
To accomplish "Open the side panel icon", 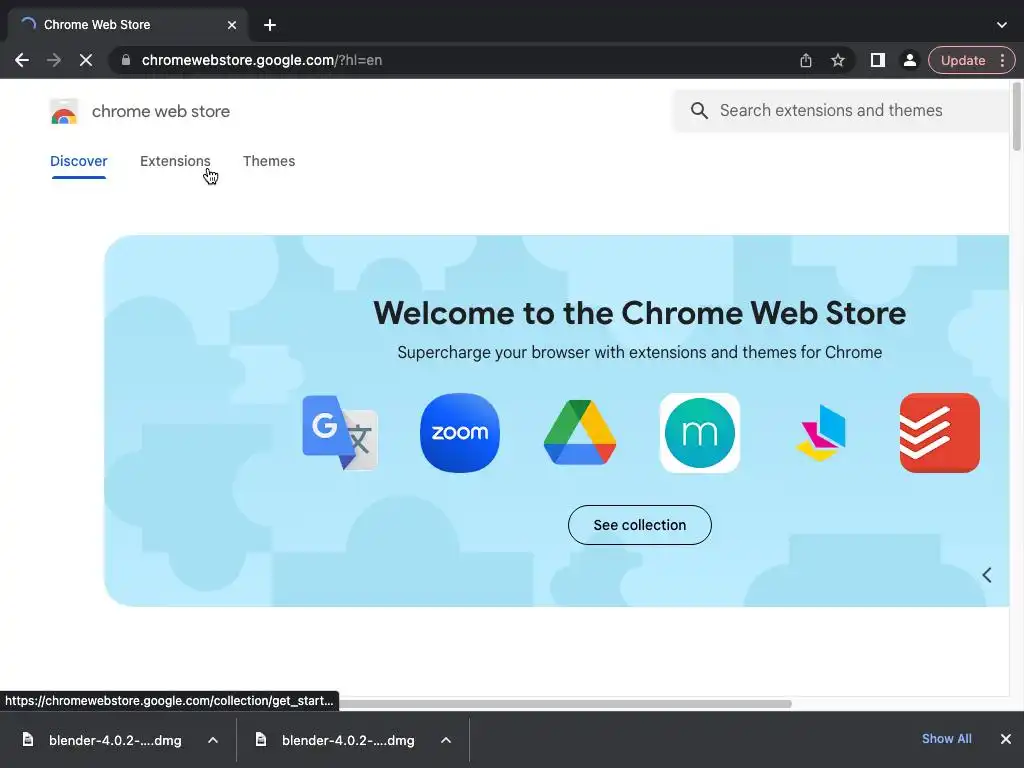I will 878,60.
